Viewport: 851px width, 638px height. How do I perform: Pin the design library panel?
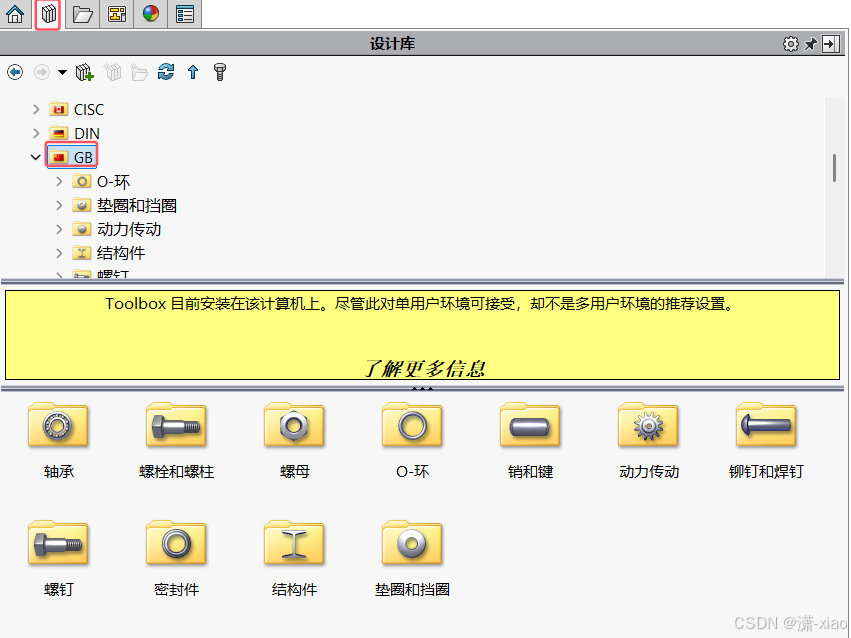point(810,44)
